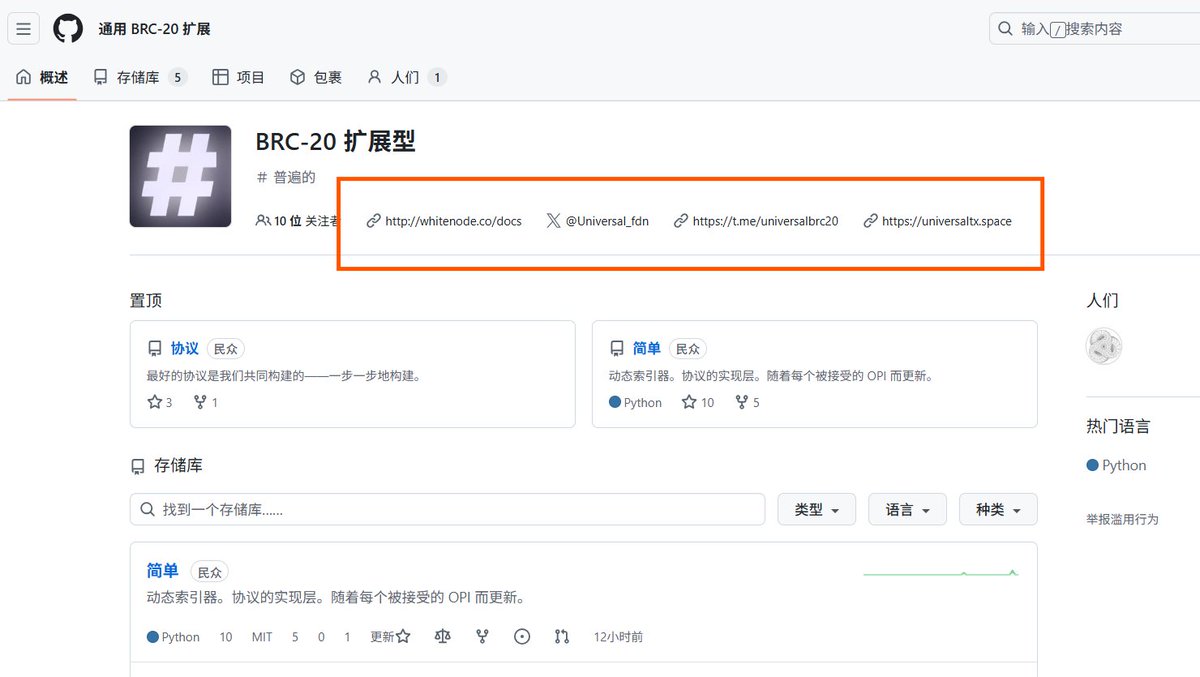Screen dimensions: 1200x677
Task: Open the 存储库 tab
Action: (x=139, y=77)
